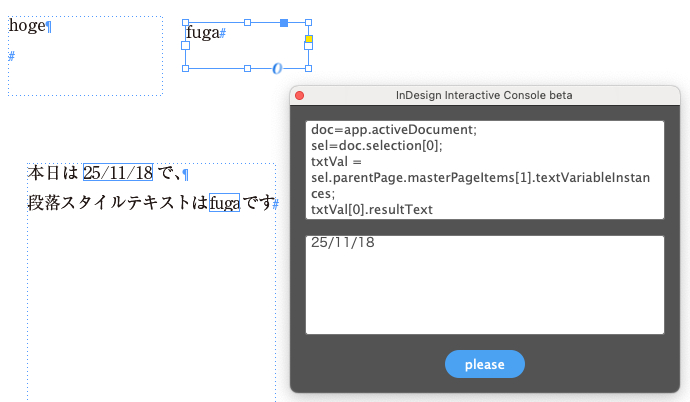Click the boxed fuga text variable in Japanese paragraph
Viewport: 690px width, 402px height.
[x=224, y=203]
